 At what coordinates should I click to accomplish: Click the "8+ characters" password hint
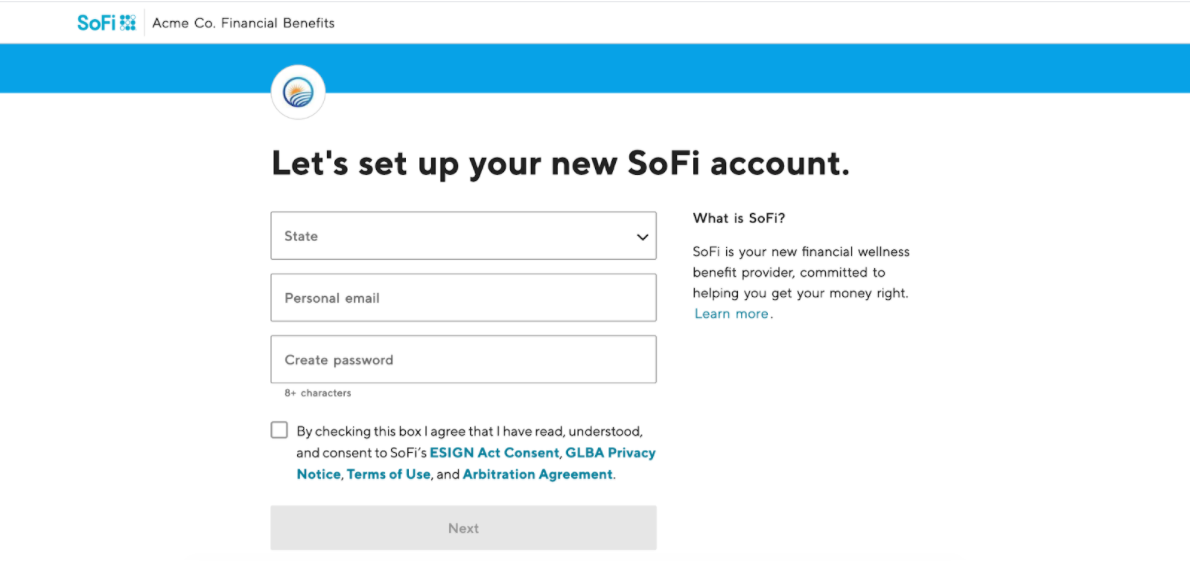(318, 393)
